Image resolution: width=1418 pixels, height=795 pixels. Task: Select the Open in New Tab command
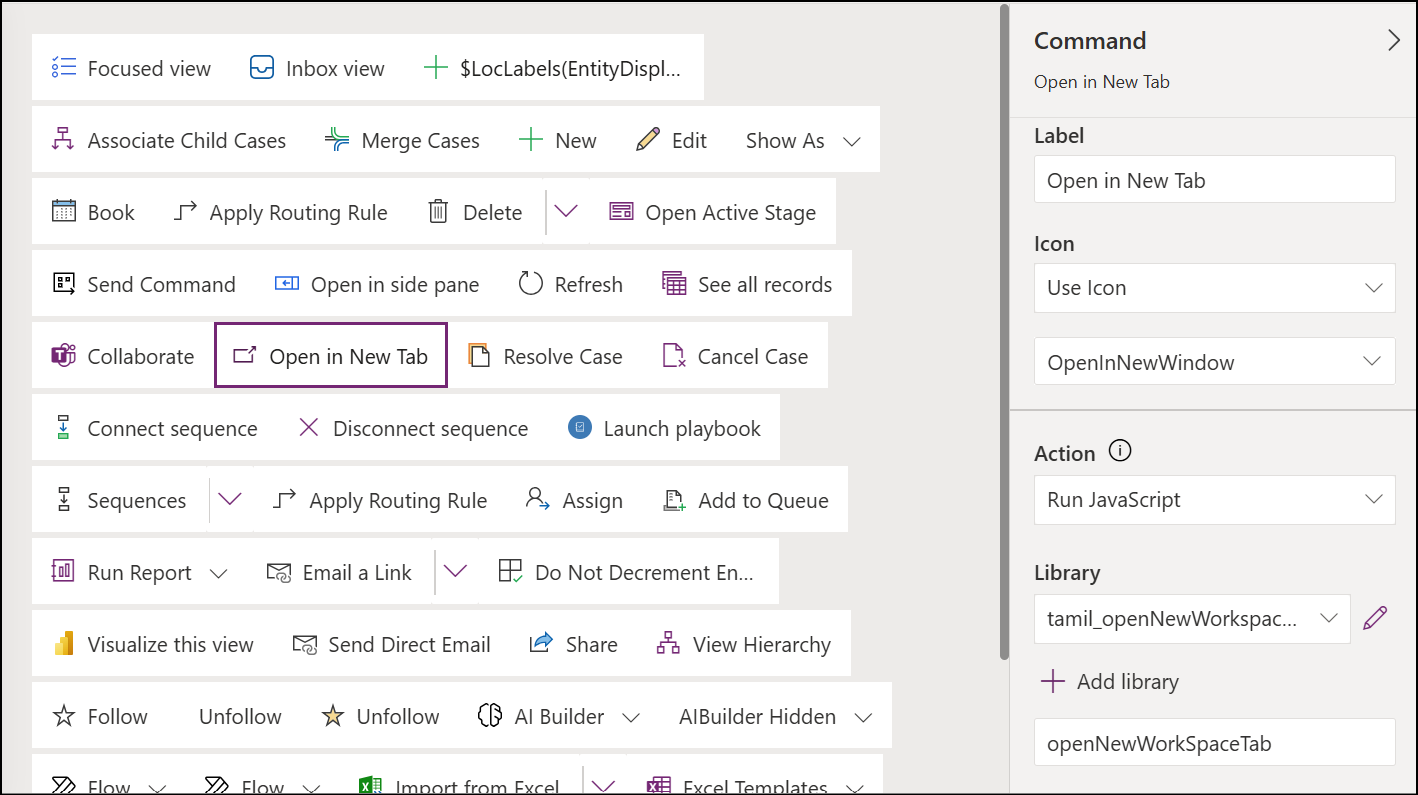pos(331,356)
